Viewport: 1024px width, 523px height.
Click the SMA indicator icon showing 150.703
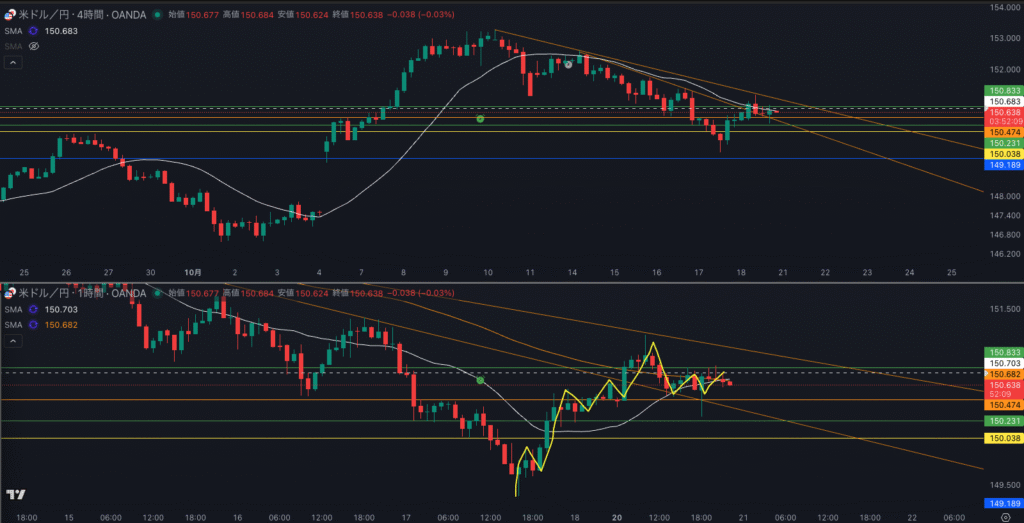34,310
